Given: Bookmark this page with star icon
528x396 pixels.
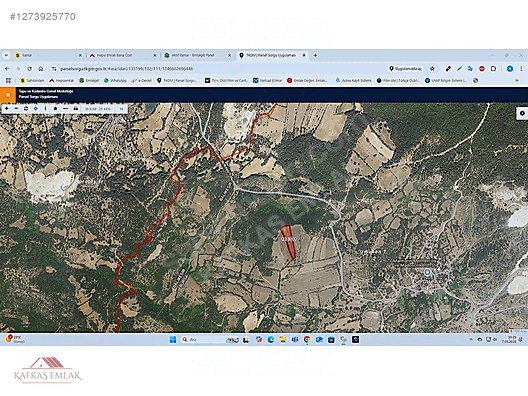Looking at the screenshot, I should [x=432, y=69].
